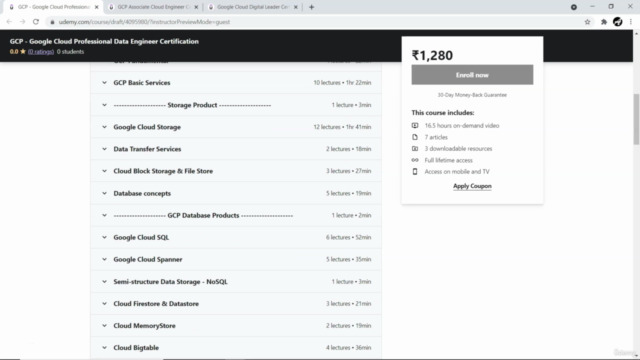This screenshot has height=360, width=640.
Task: Click the Database concepts section title
Action: 142,193
